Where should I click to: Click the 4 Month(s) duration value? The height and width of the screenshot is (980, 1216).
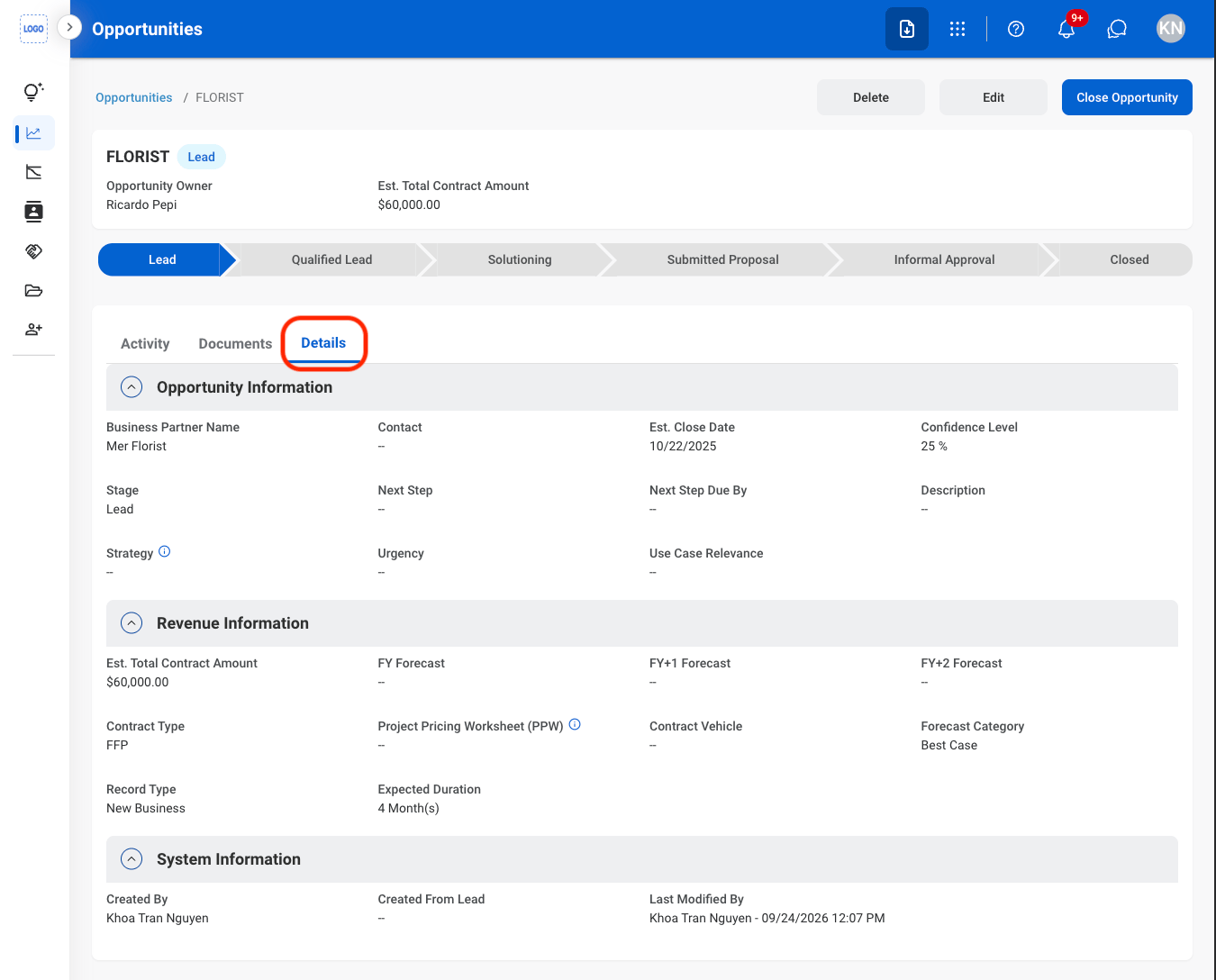(409, 808)
